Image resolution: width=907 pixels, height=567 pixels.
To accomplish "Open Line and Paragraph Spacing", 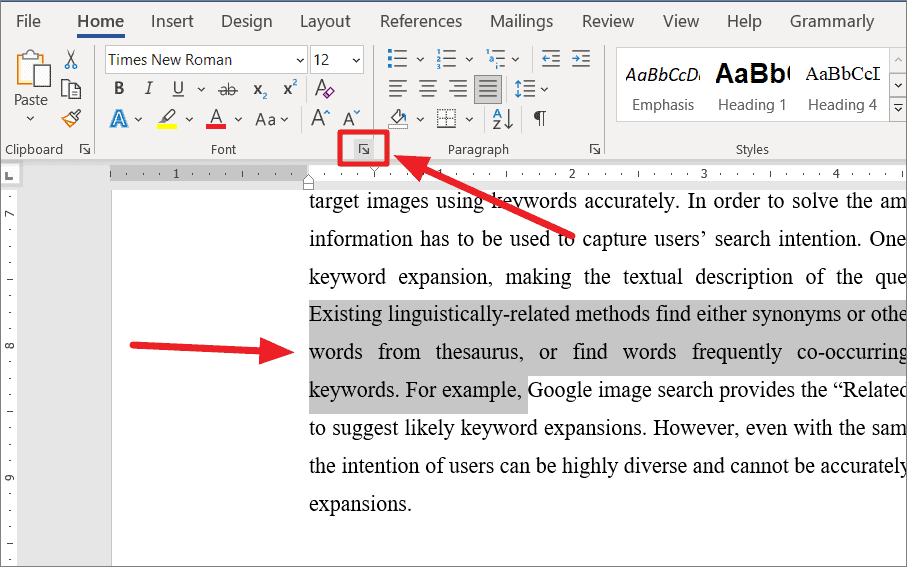I will [x=530, y=89].
